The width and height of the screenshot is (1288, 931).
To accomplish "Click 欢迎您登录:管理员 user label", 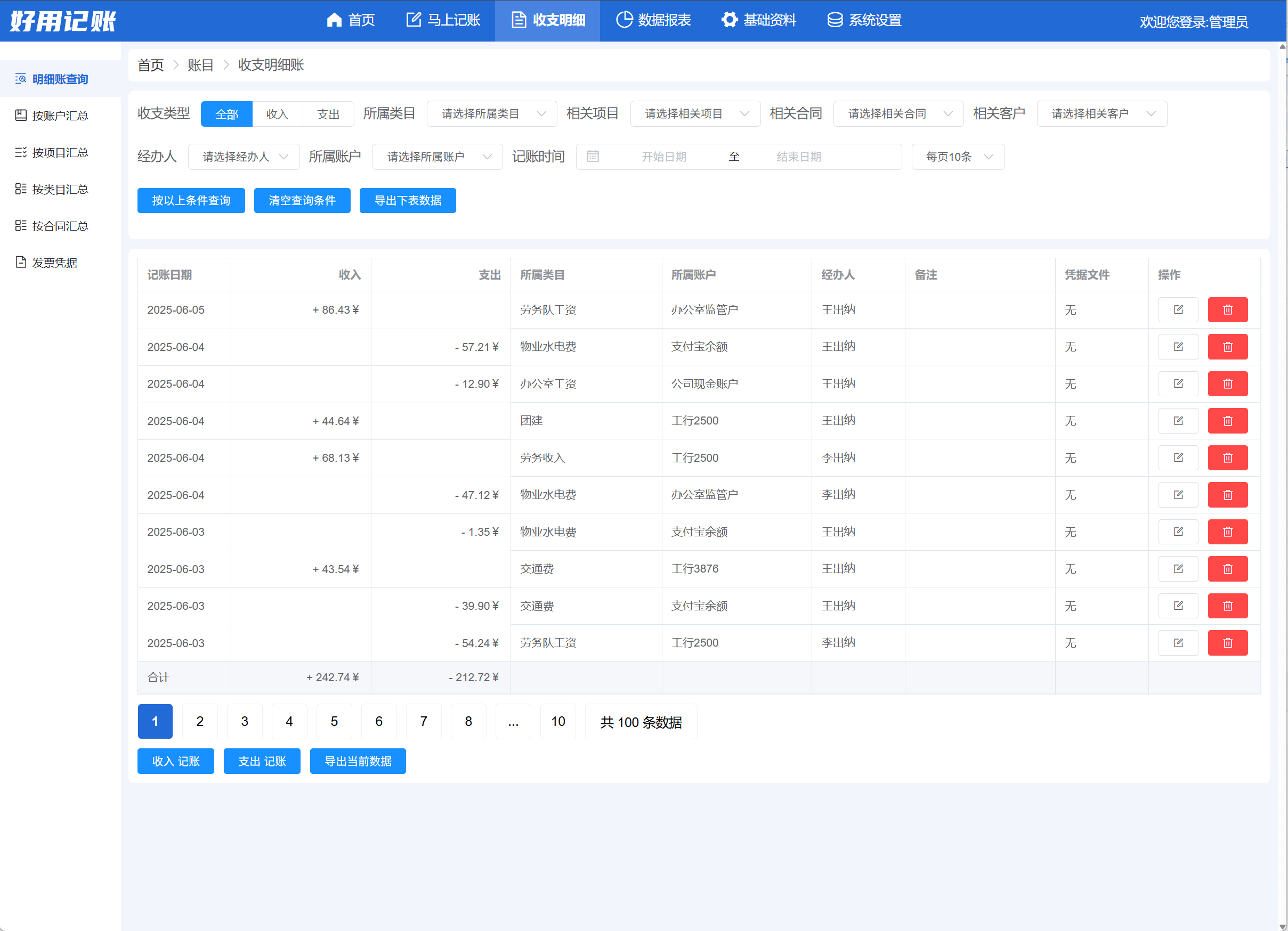I will (1193, 22).
